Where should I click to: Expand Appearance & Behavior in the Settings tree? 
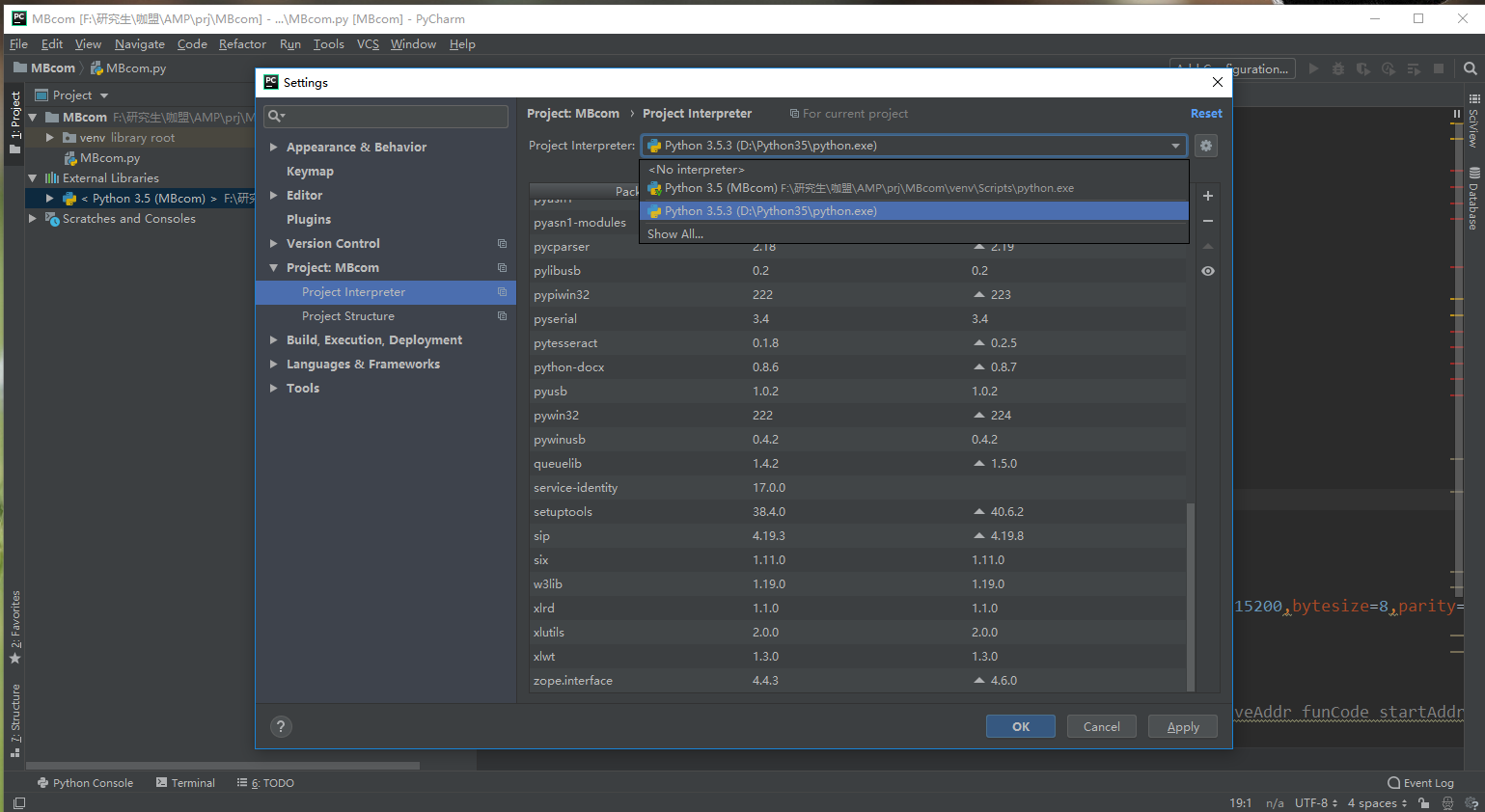(x=274, y=148)
